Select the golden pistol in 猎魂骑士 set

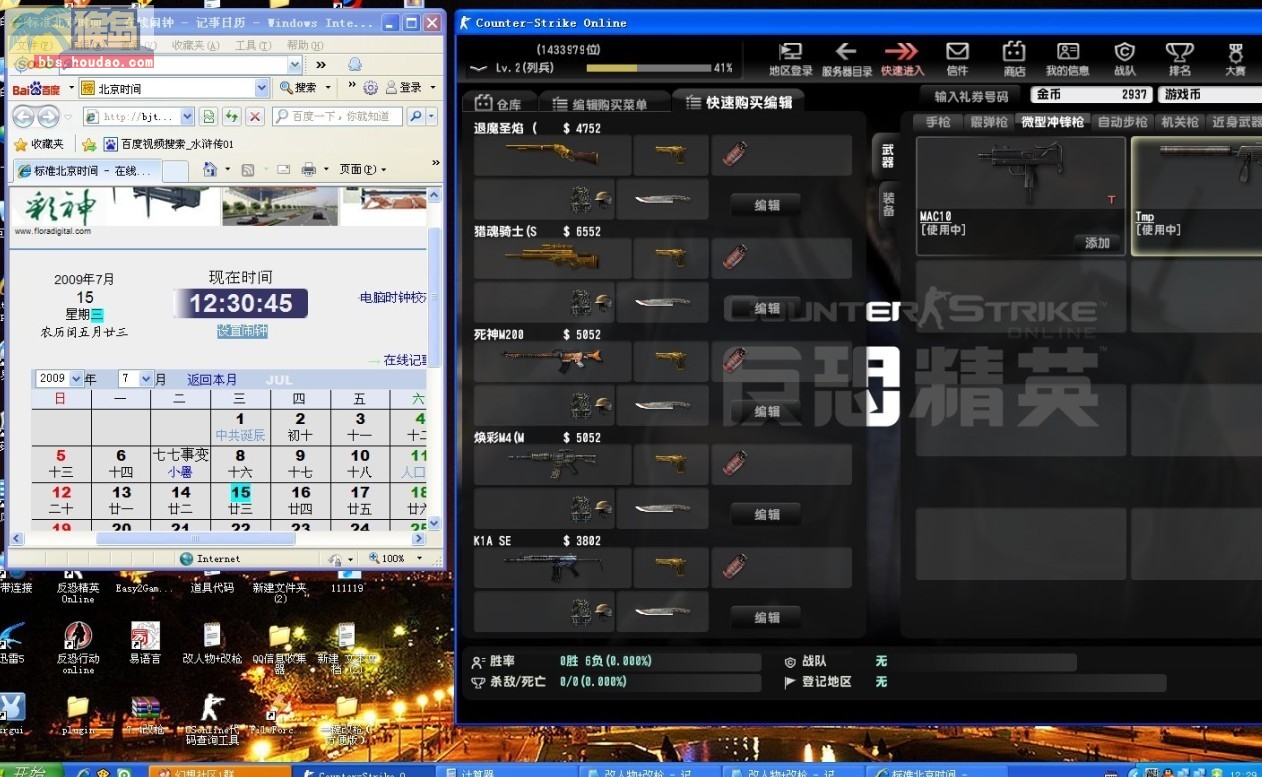coord(671,258)
